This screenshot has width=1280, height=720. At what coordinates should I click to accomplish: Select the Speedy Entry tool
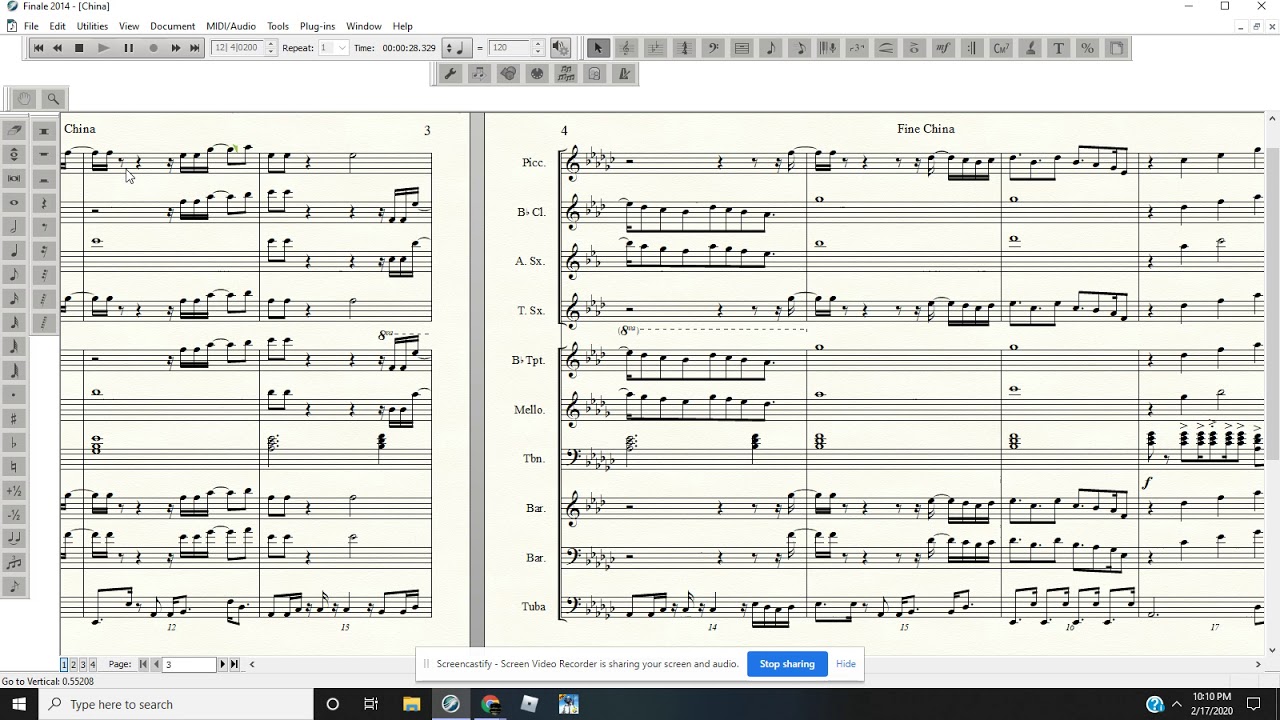[800, 47]
